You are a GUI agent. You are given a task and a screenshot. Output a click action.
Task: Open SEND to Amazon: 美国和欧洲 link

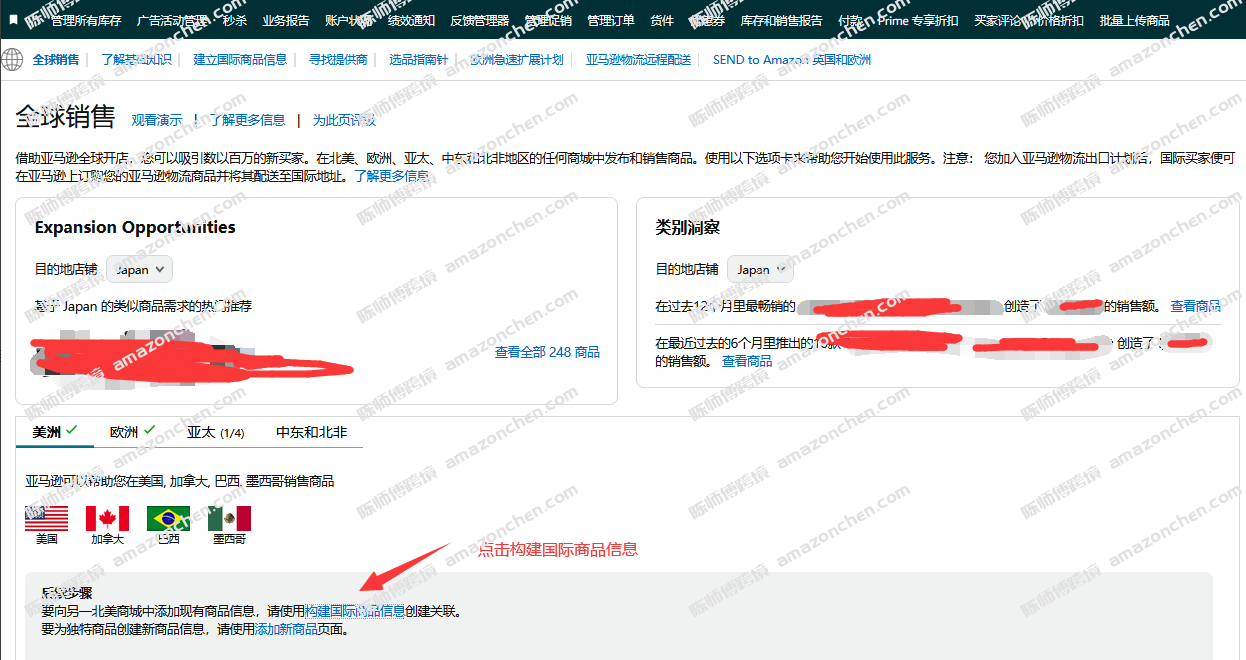[792, 59]
